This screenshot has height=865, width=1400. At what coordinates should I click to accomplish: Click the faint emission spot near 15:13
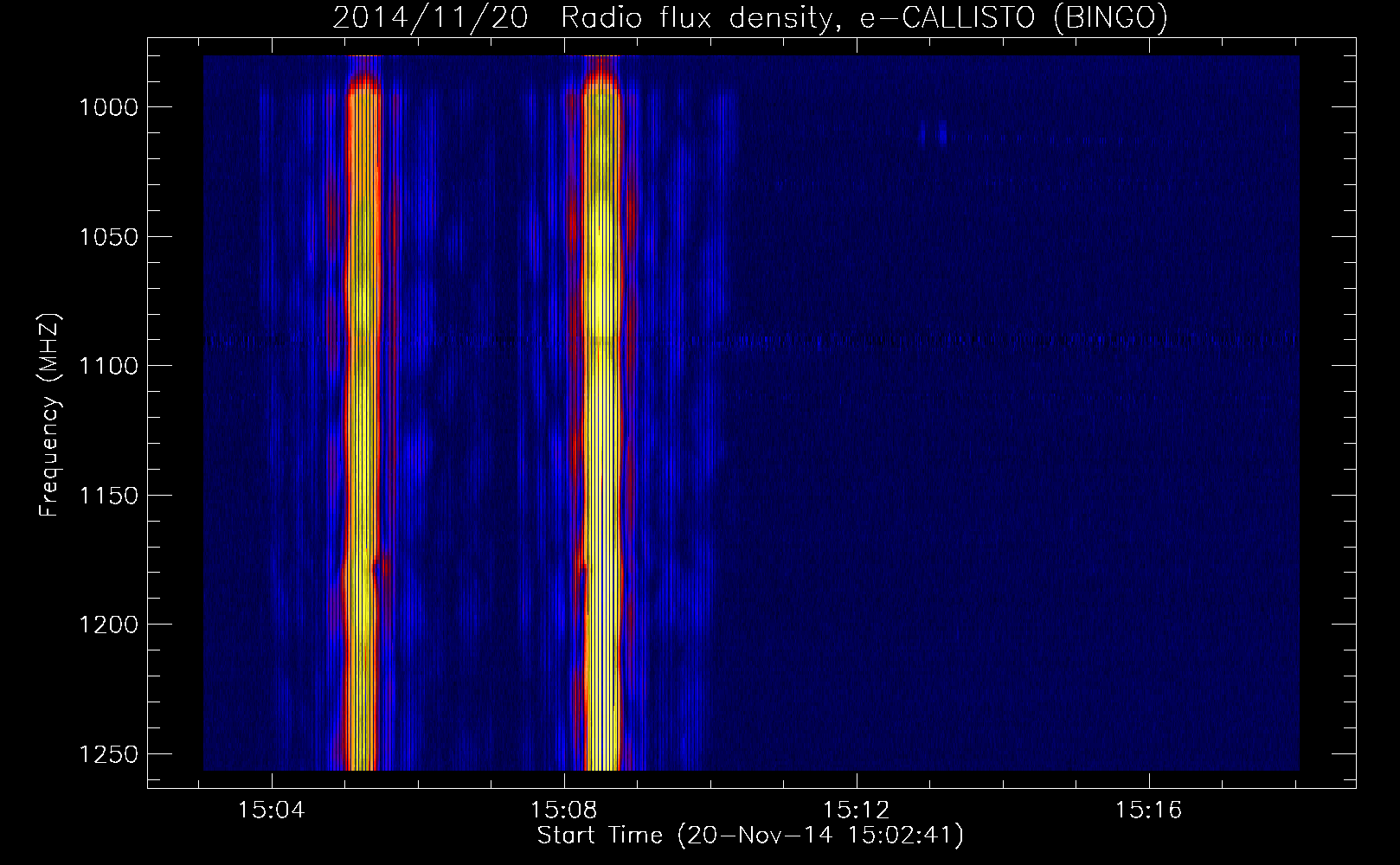pos(933,135)
